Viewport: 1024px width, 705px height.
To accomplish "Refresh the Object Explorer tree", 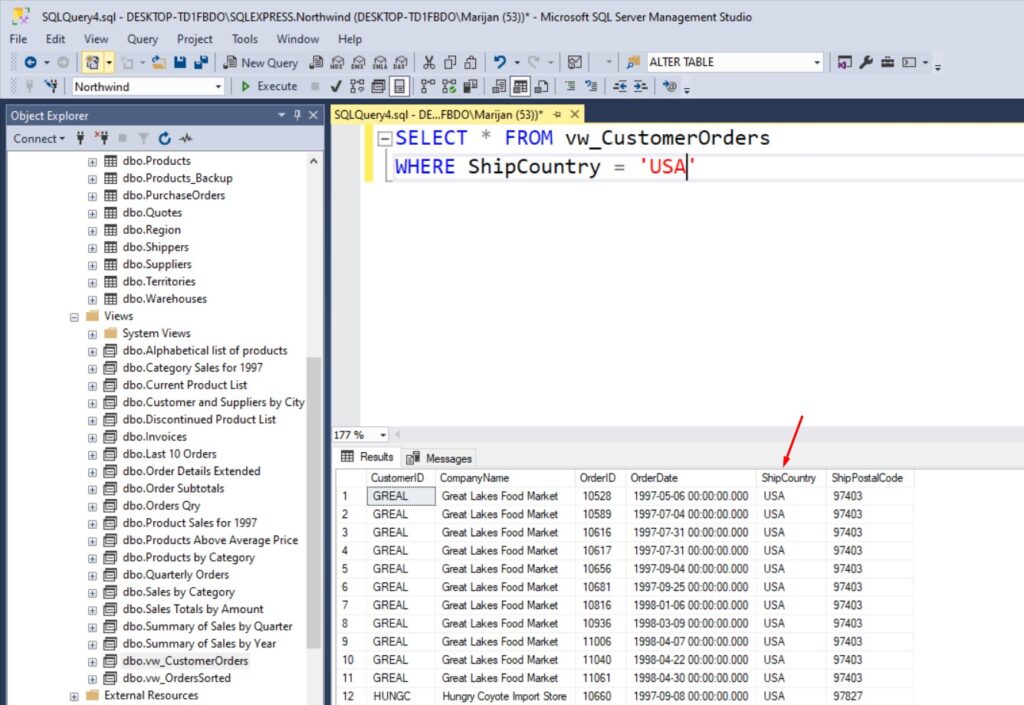I will (165, 139).
